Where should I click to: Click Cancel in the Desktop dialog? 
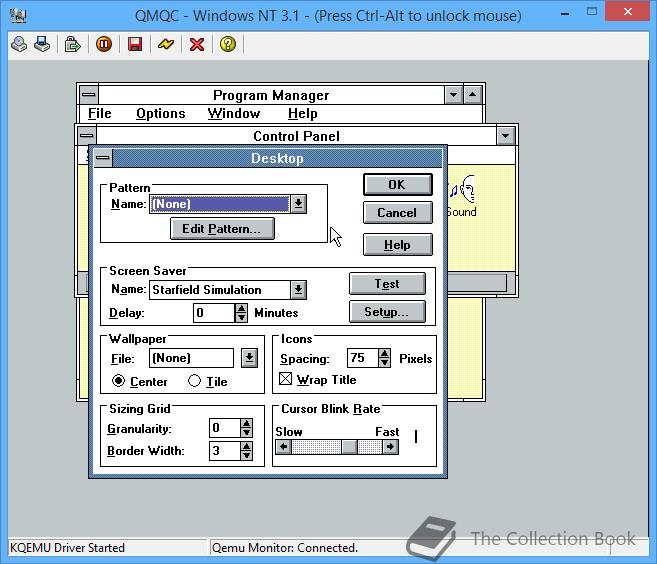(398, 213)
